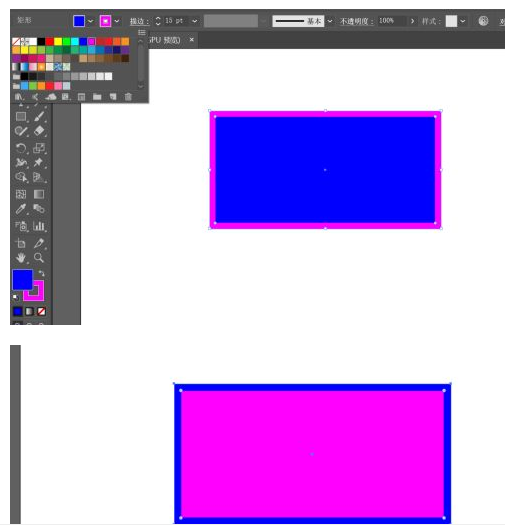Pick the yellow swatch in top row

[x=58, y=41]
